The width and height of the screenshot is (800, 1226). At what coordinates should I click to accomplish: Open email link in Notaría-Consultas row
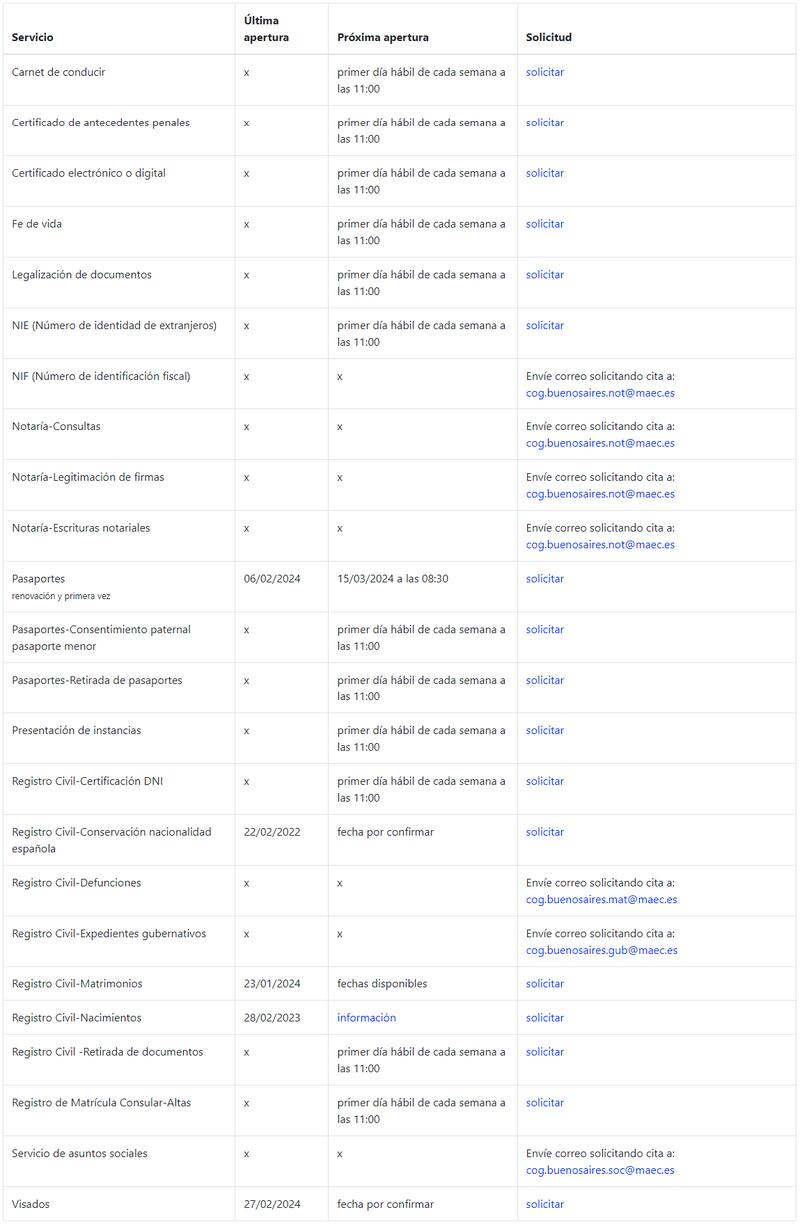[600, 443]
